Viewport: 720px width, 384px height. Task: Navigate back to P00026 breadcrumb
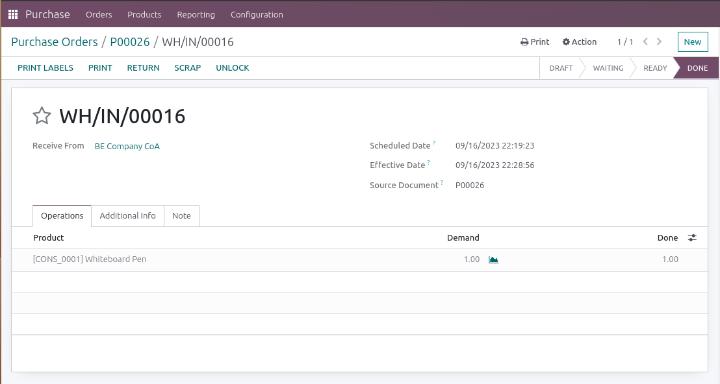click(x=130, y=42)
